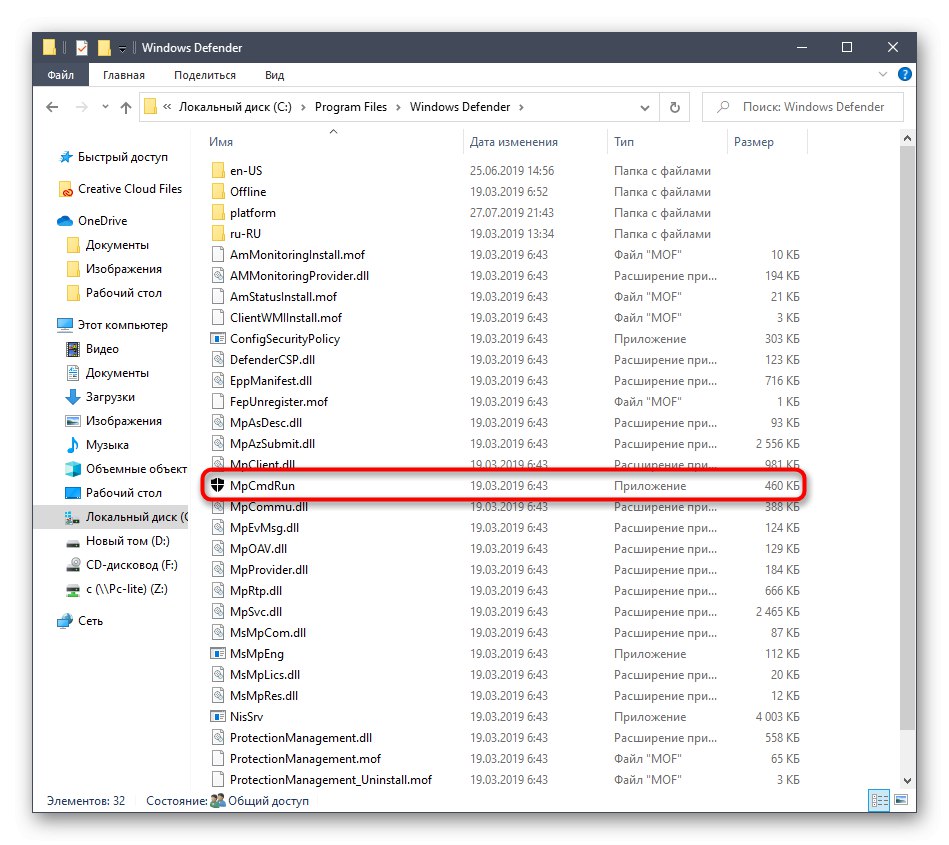949x845 pixels.
Task: Switch to the Главная ribbon tab
Action: (123, 75)
